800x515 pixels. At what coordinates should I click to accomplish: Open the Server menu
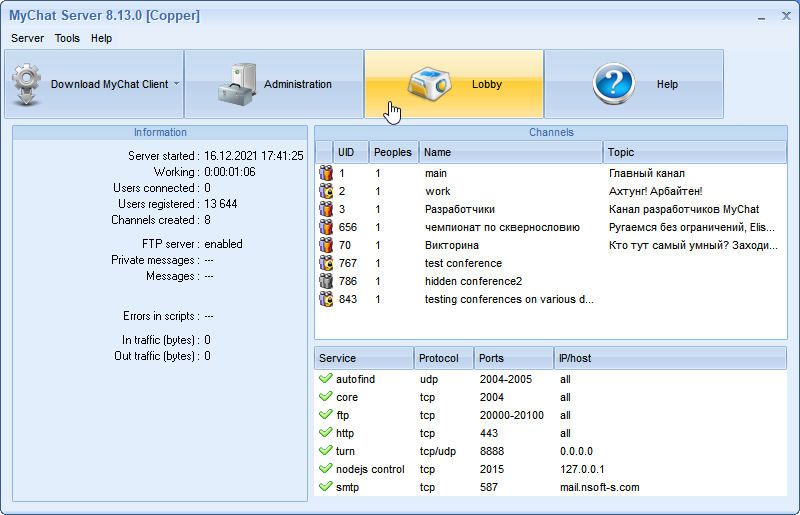coord(27,38)
